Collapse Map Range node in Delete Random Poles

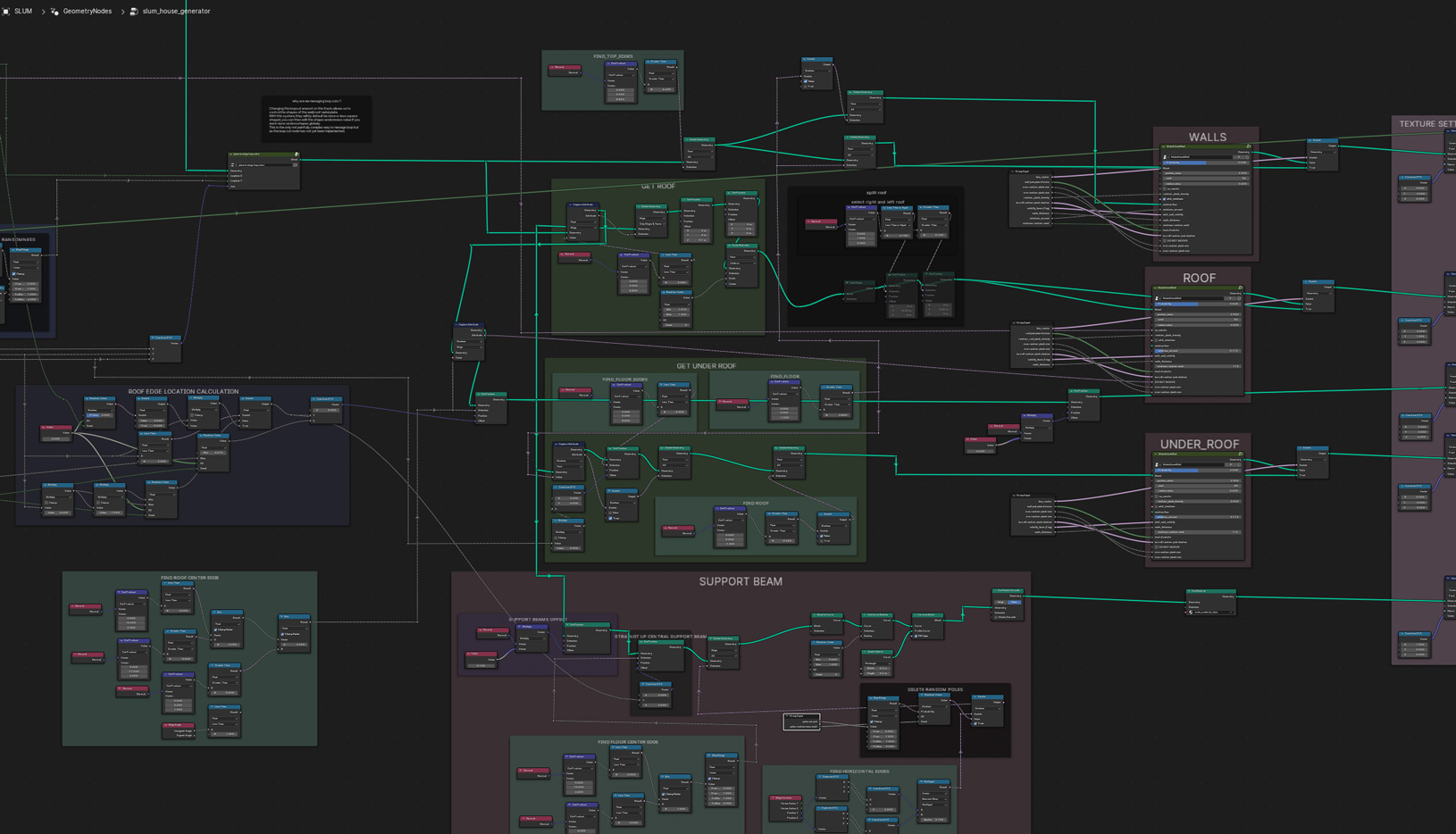click(871, 698)
